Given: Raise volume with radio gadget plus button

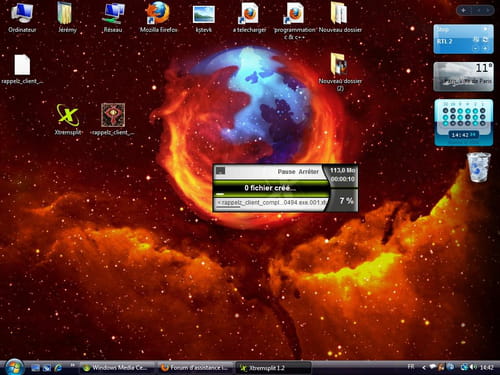Looking at the screenshot, I should pyautogui.click(x=485, y=48).
